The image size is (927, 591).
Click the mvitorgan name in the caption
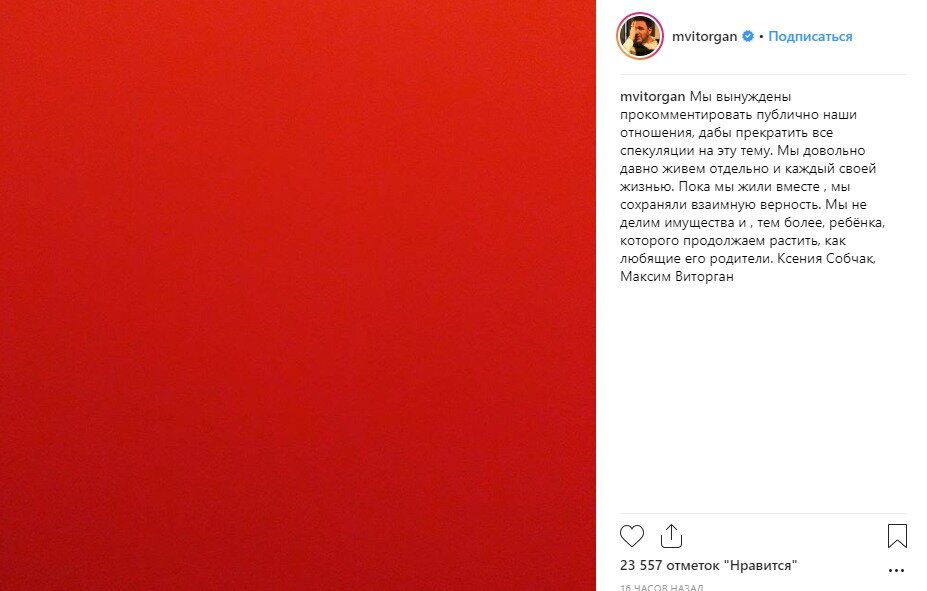pos(652,96)
